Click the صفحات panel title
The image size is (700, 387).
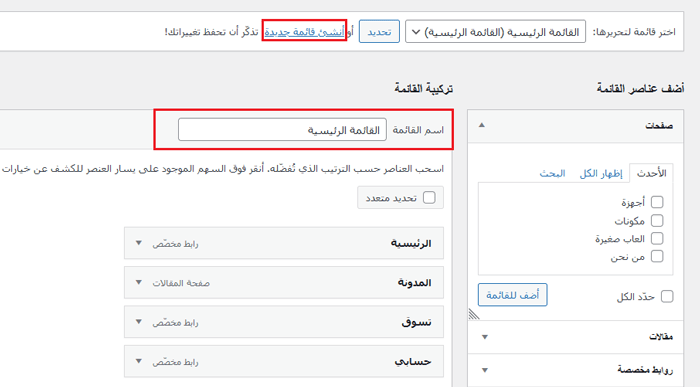658,126
